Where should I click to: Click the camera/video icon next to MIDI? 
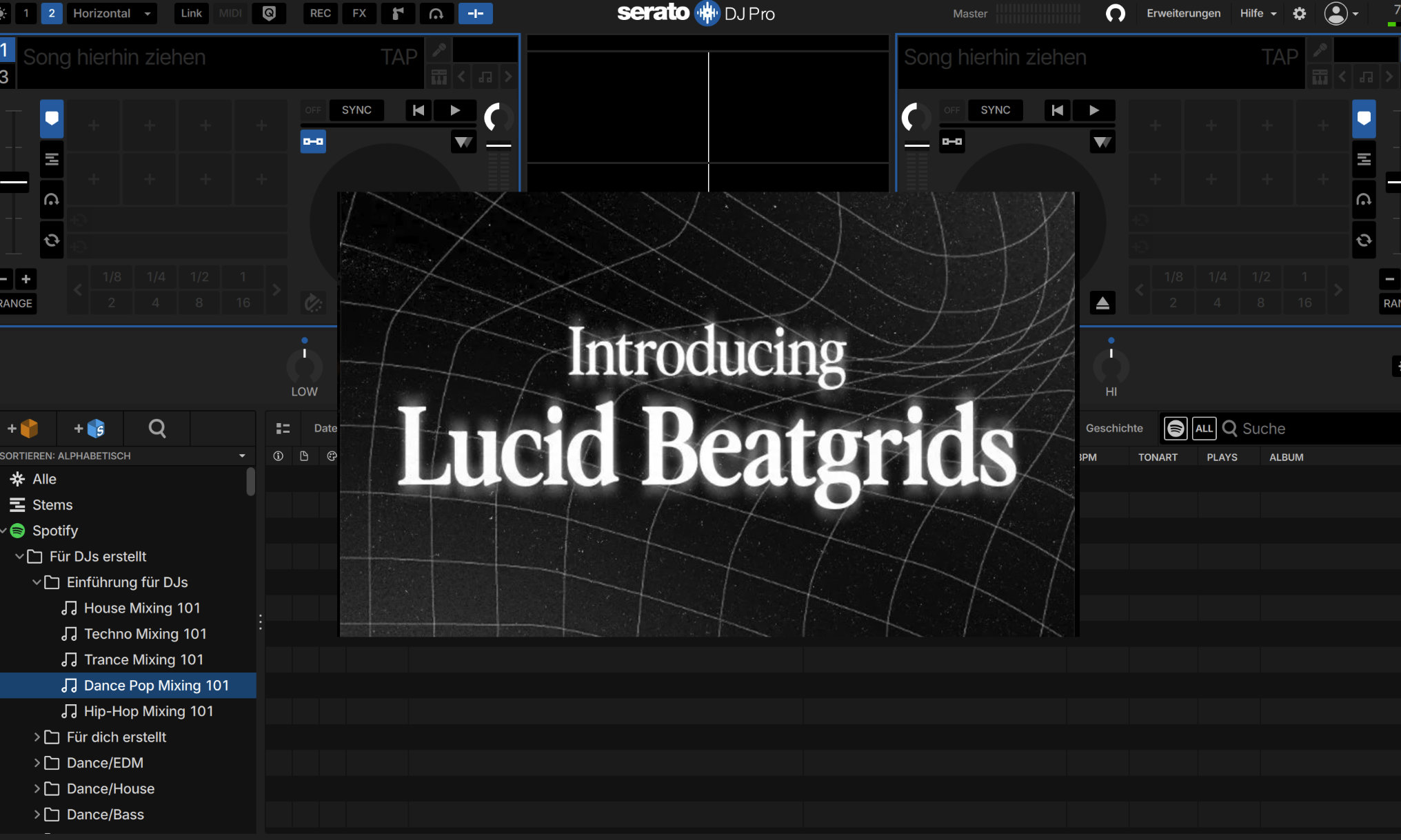coord(269,13)
